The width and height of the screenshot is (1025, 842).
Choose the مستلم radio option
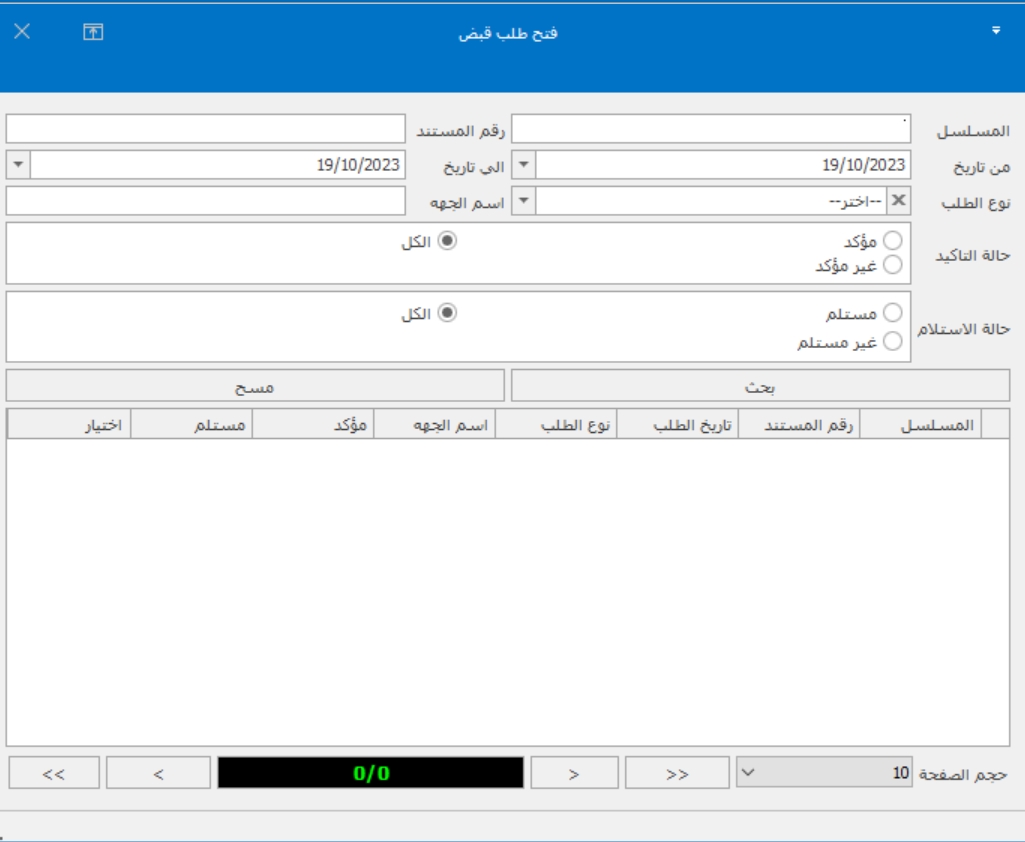coord(892,314)
